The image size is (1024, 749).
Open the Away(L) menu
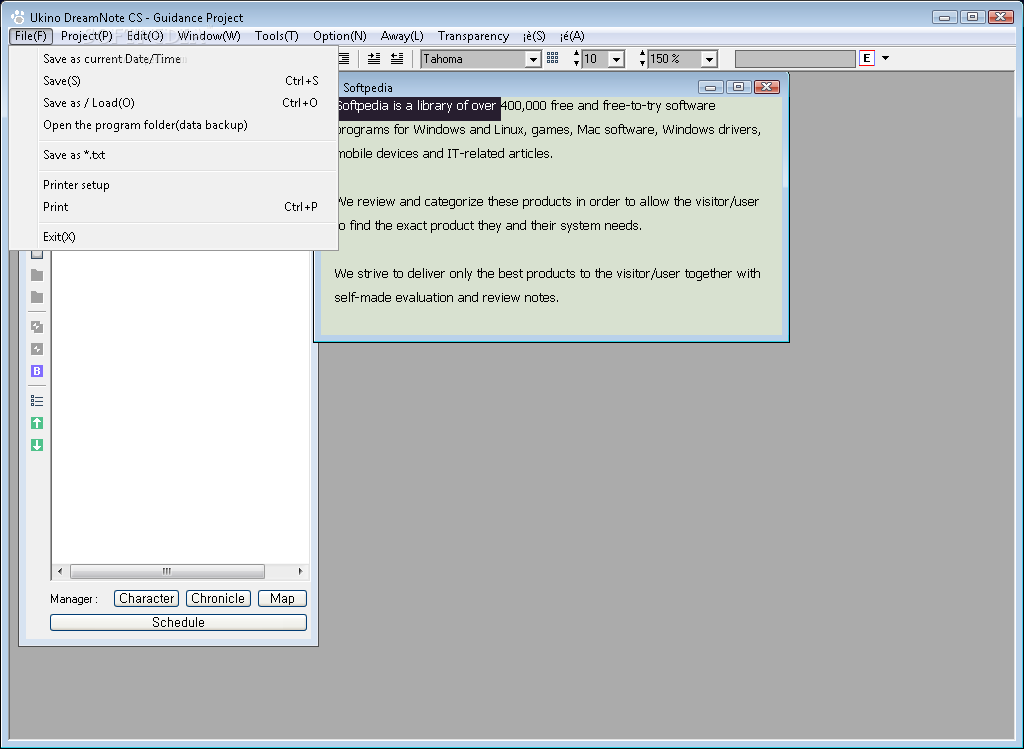pyautogui.click(x=402, y=36)
